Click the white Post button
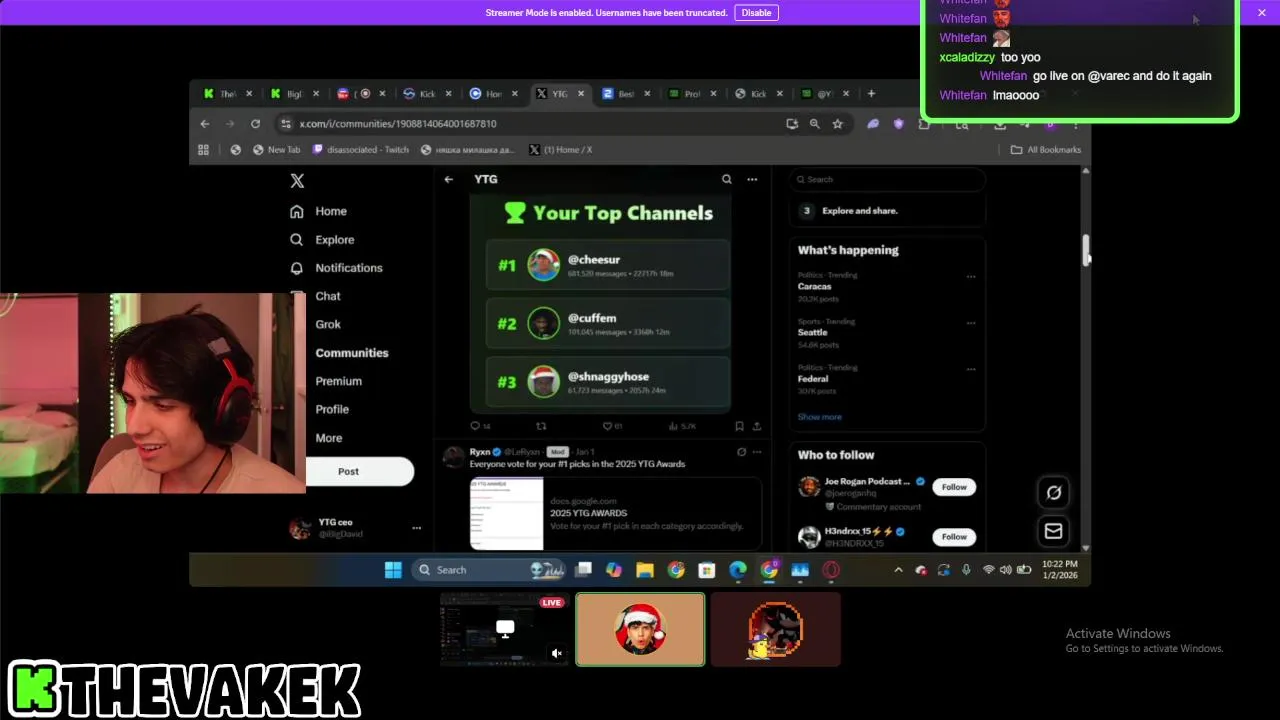The height and width of the screenshot is (720, 1280). (360, 471)
